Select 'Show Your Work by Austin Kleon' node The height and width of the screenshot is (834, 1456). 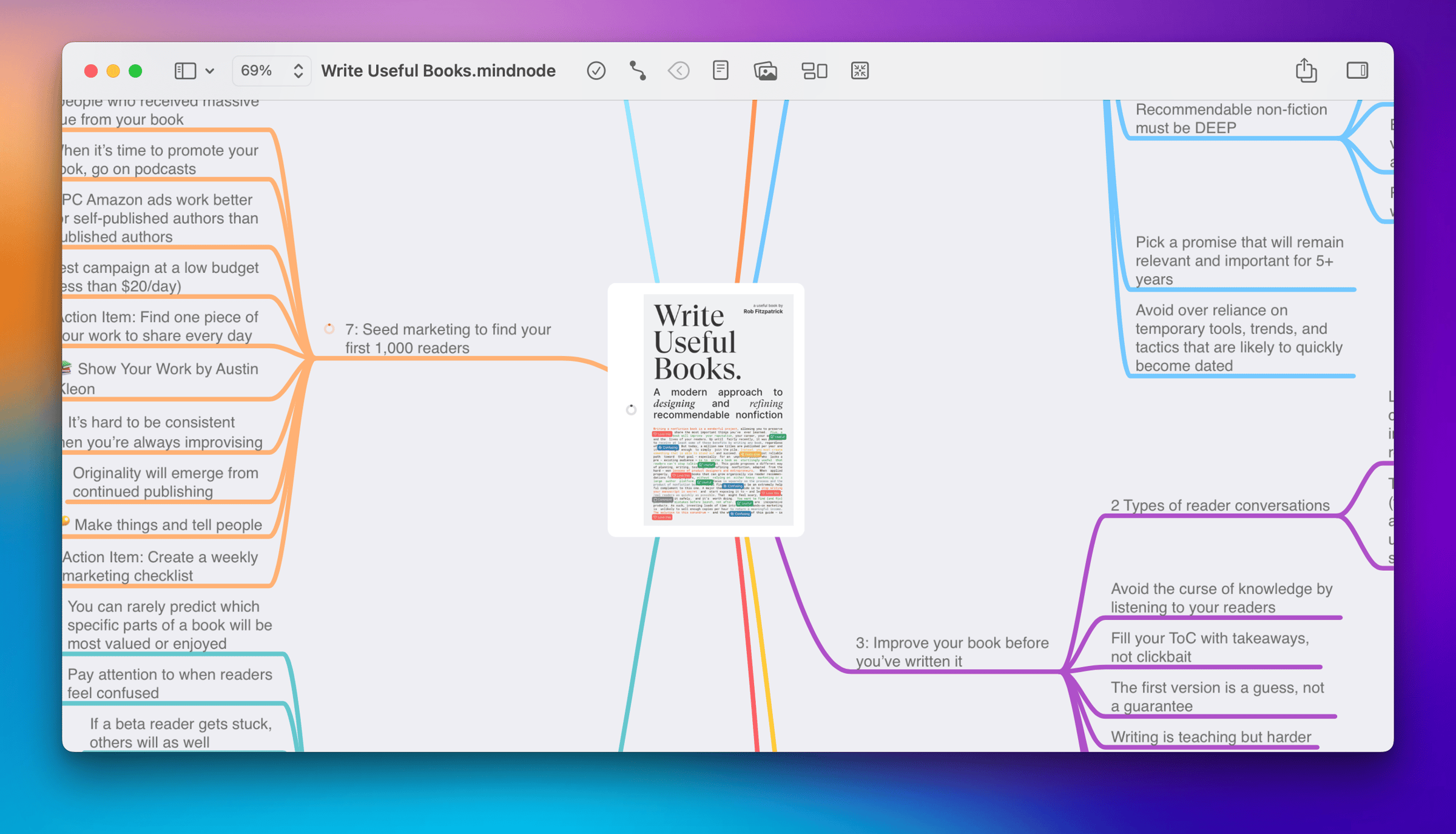coord(161,378)
